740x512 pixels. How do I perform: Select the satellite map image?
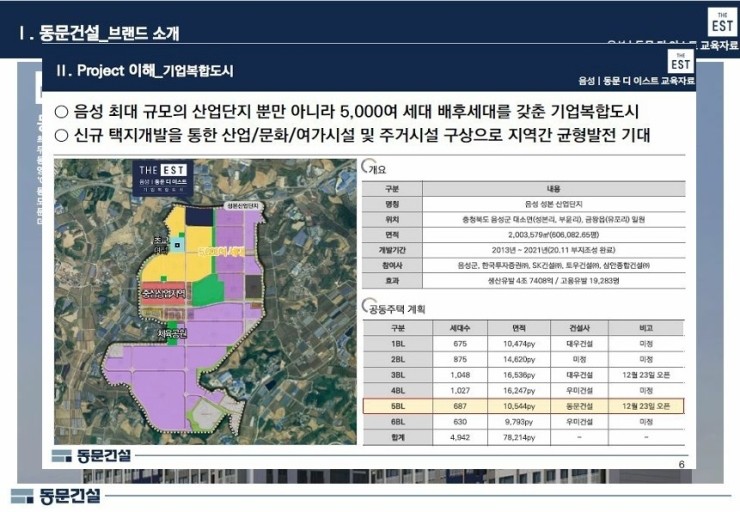click(x=205, y=302)
